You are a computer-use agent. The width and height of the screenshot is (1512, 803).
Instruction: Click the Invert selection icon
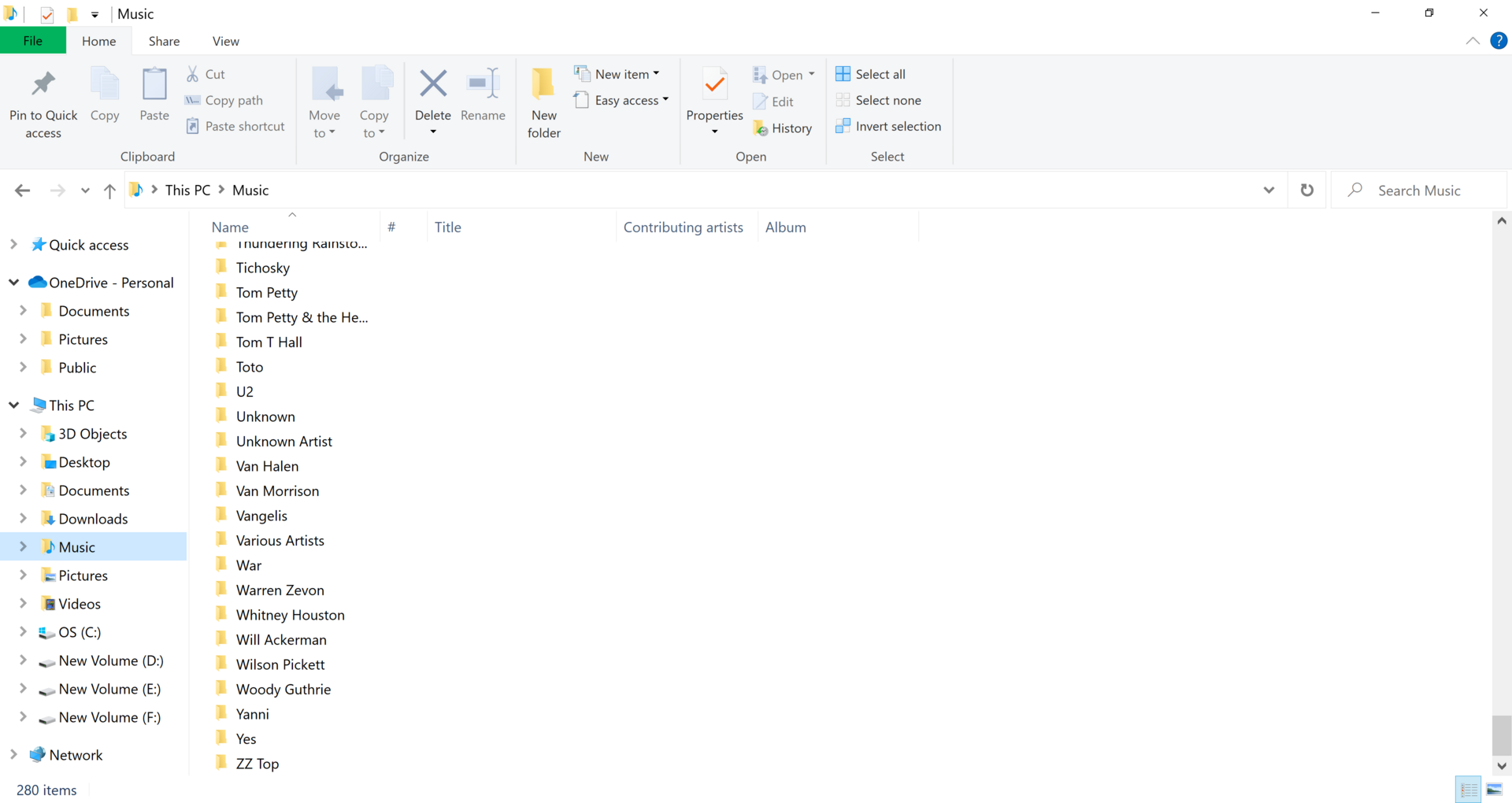click(843, 126)
